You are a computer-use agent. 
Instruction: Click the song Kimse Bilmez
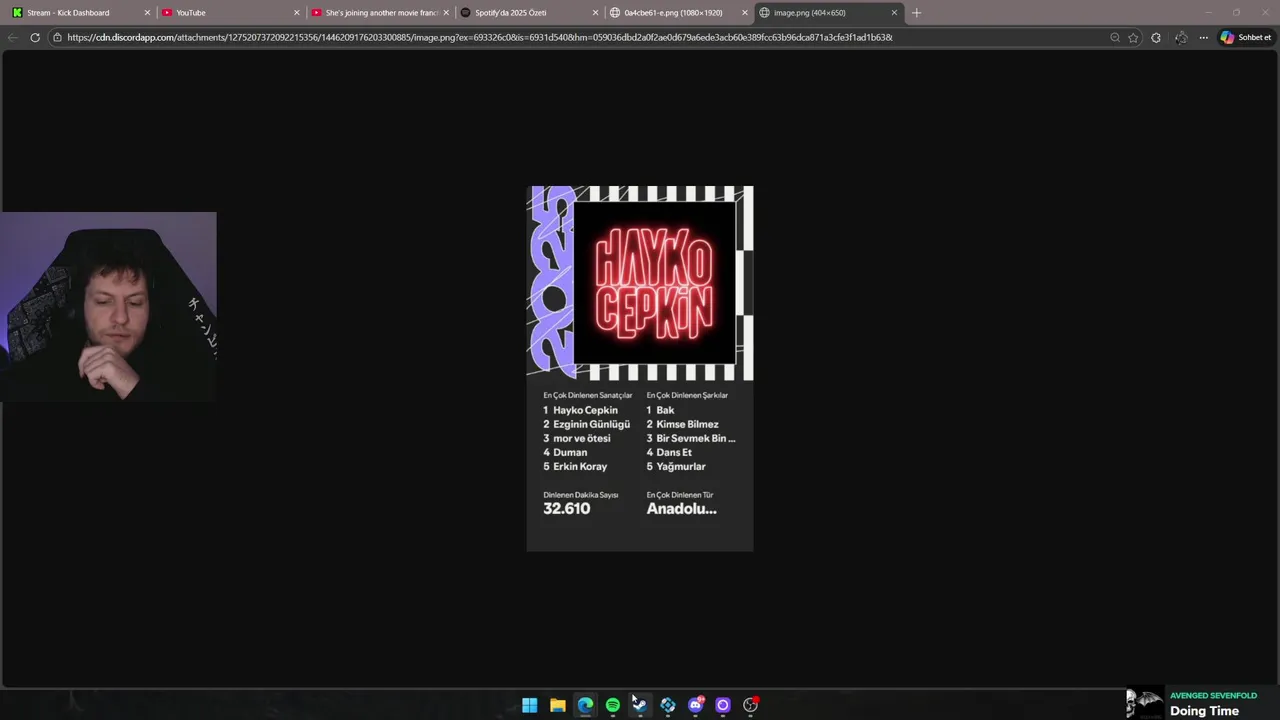pyautogui.click(x=687, y=424)
